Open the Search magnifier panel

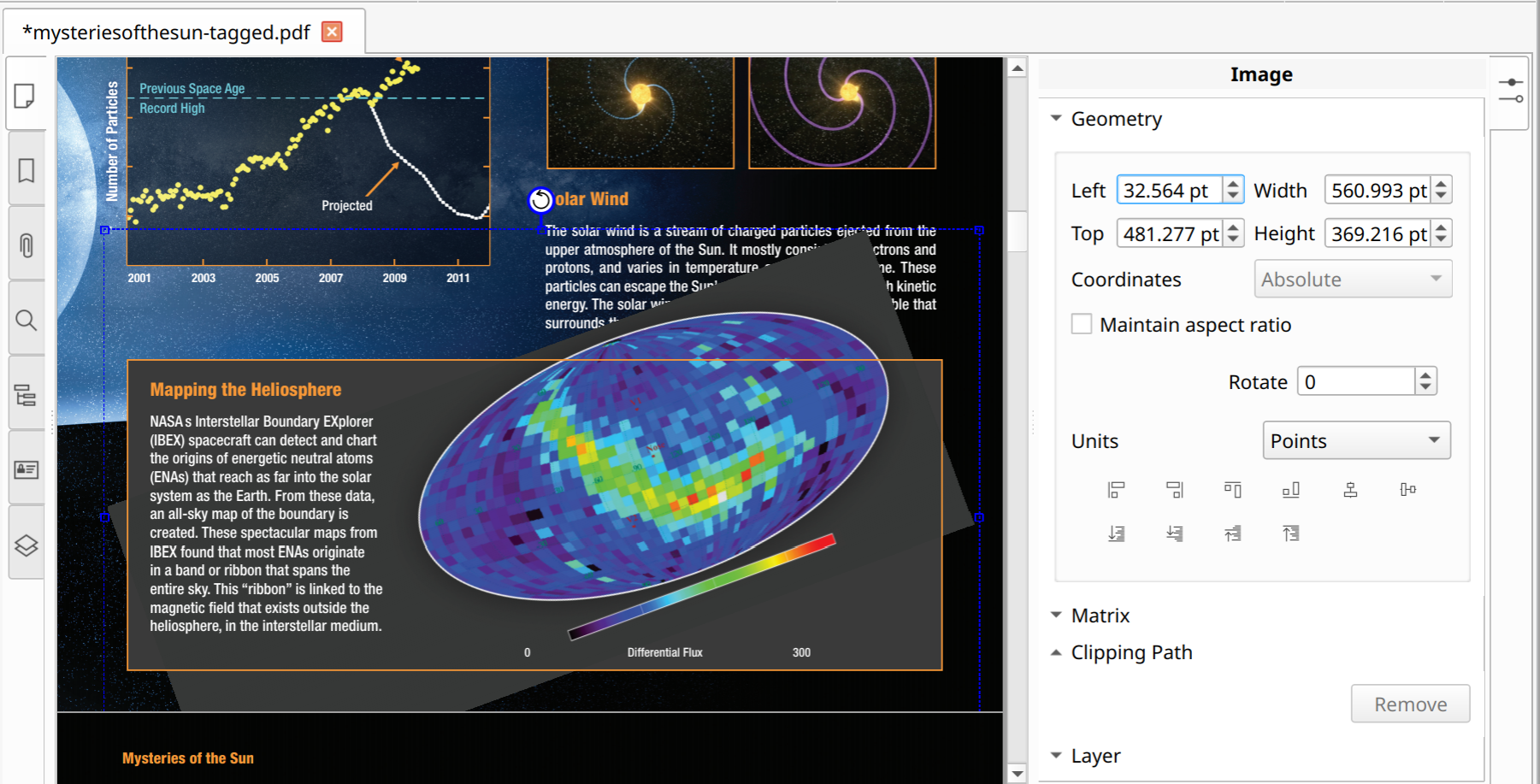coord(26,320)
